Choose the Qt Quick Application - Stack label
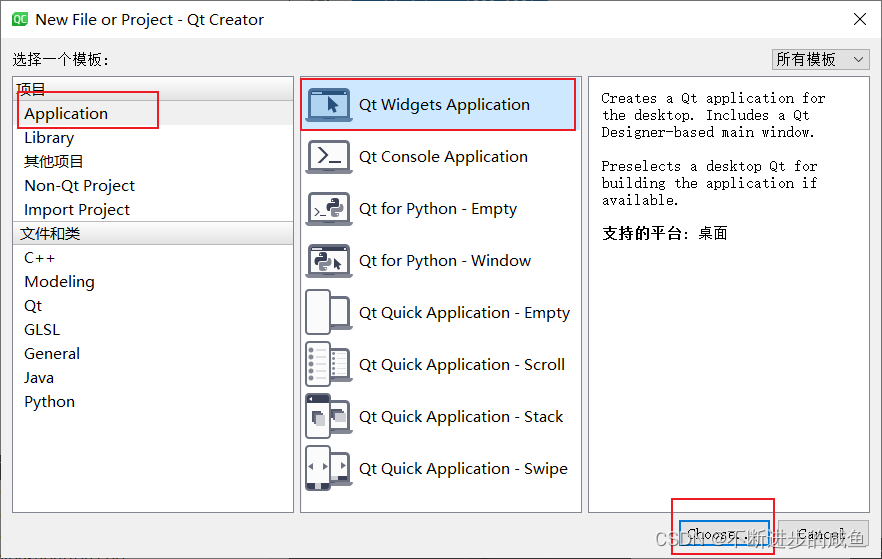 (461, 417)
